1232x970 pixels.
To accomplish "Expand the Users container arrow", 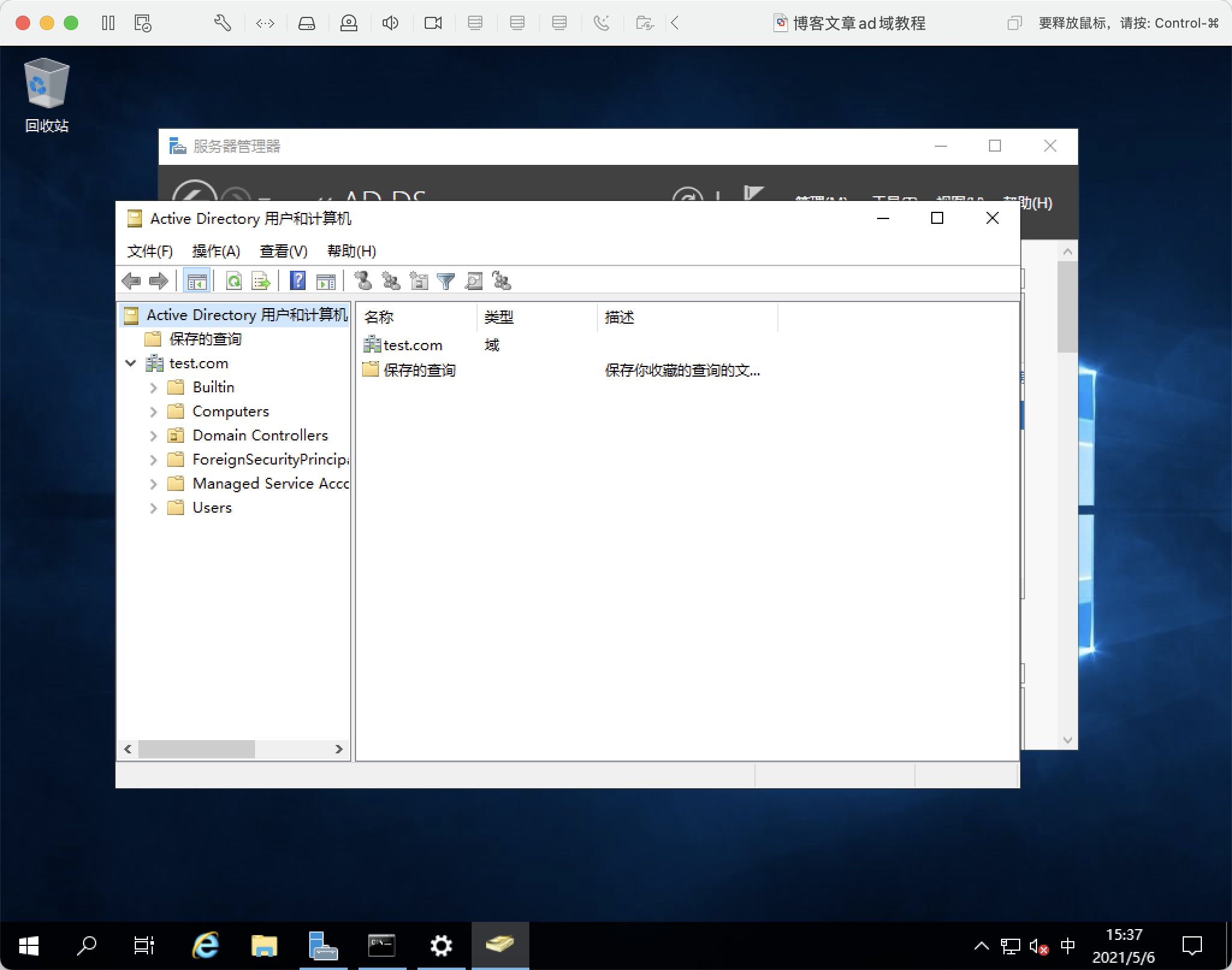I will [153, 508].
